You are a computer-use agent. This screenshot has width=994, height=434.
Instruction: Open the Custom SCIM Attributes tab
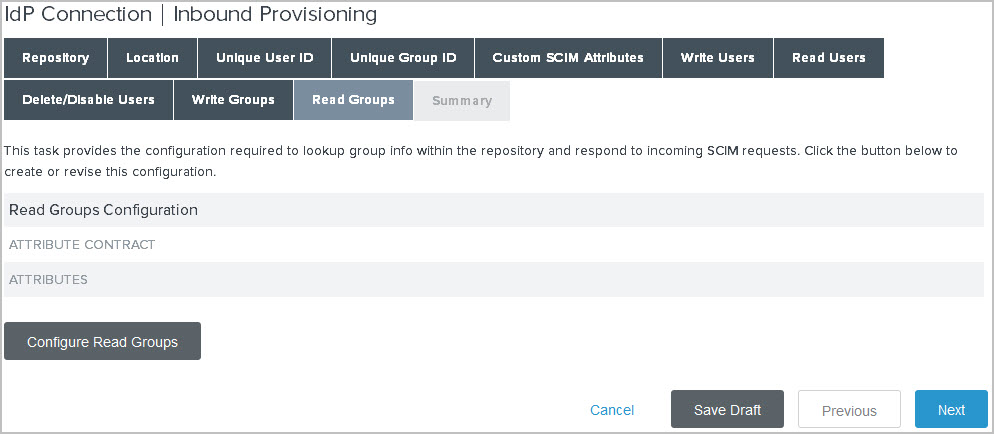tap(568, 58)
